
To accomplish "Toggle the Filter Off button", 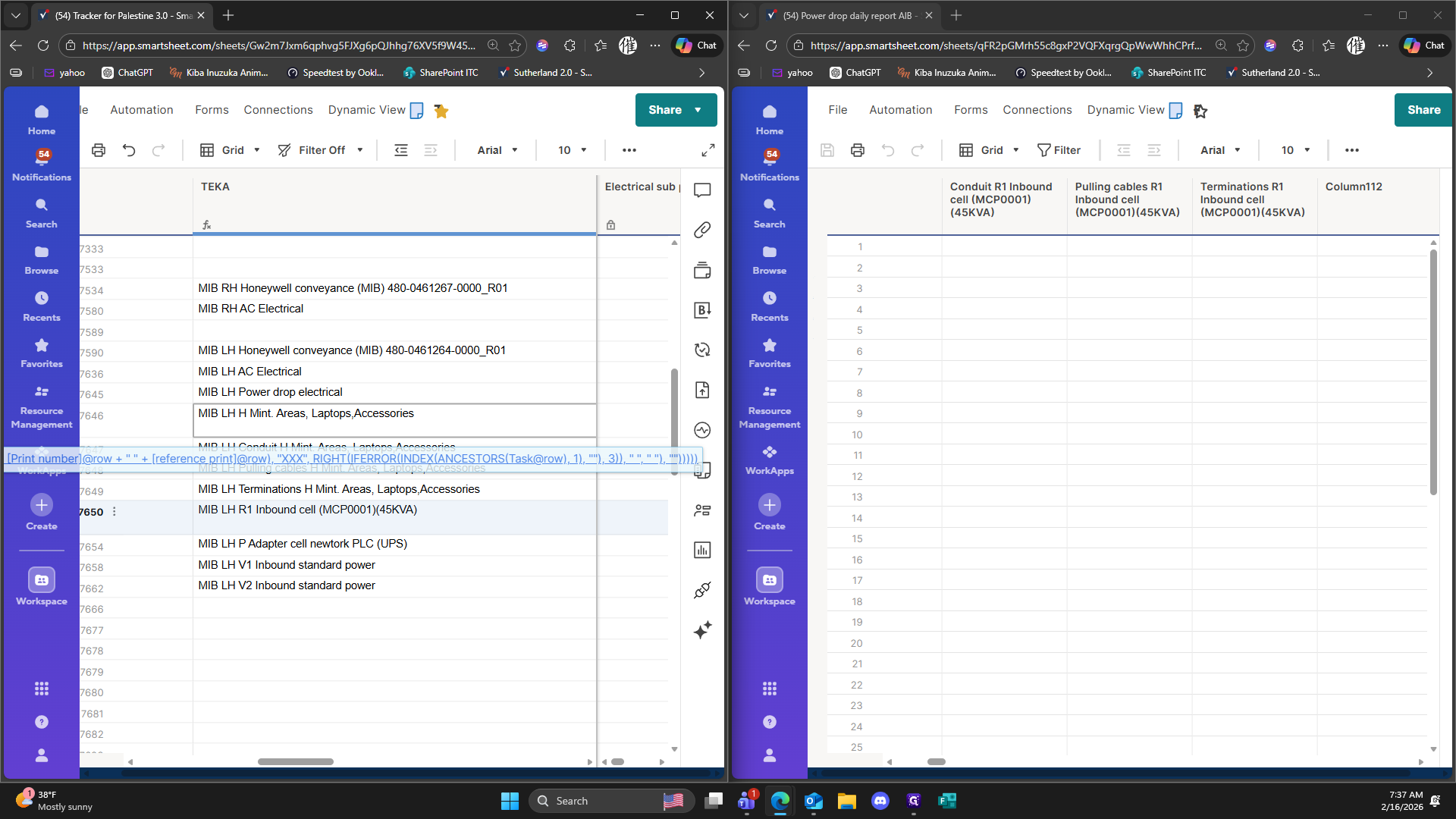I will (x=321, y=150).
